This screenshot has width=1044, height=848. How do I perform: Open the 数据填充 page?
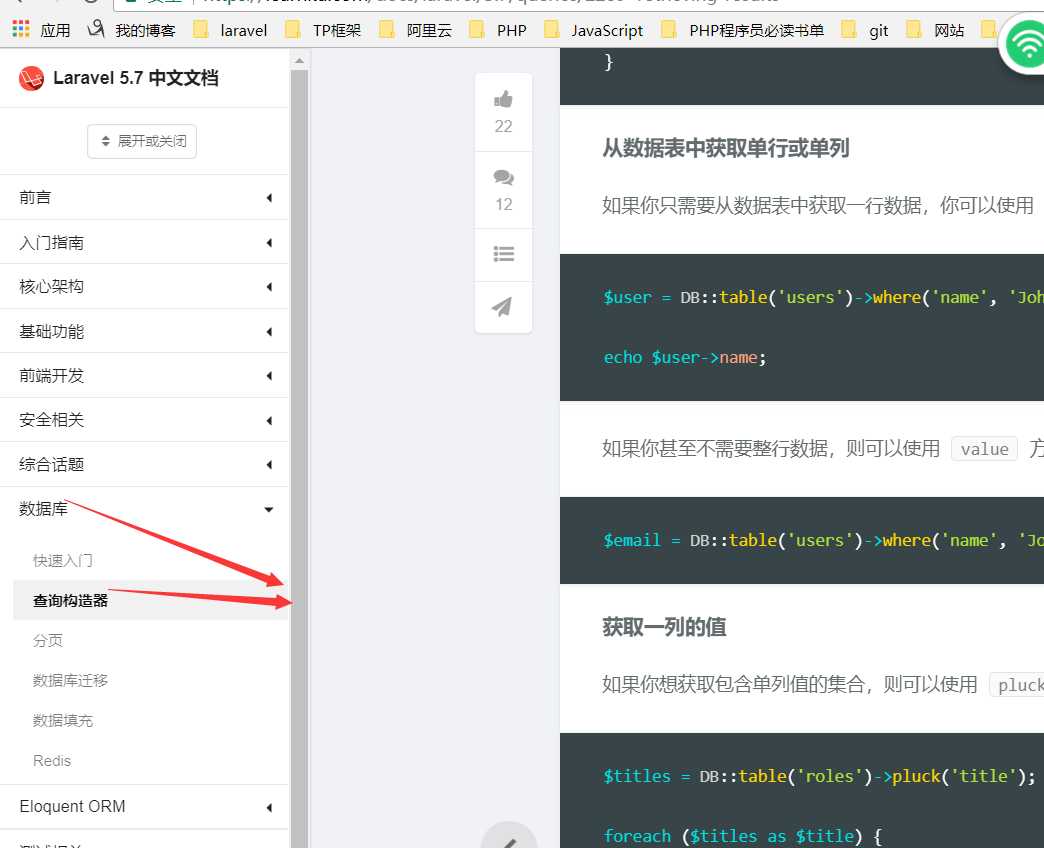tap(63, 720)
